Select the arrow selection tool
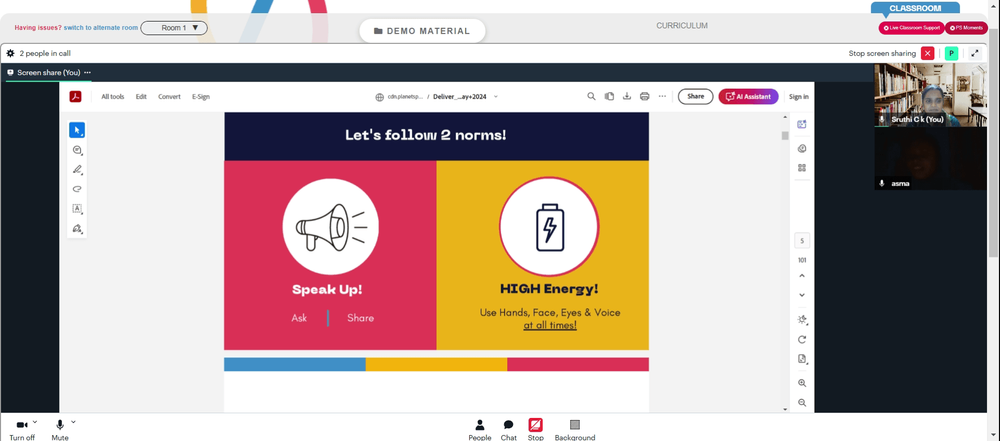The image size is (1000, 441). coord(77,130)
